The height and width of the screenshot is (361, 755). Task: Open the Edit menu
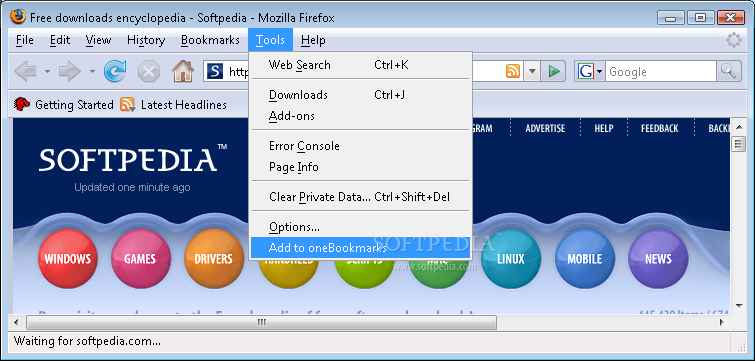(x=60, y=40)
